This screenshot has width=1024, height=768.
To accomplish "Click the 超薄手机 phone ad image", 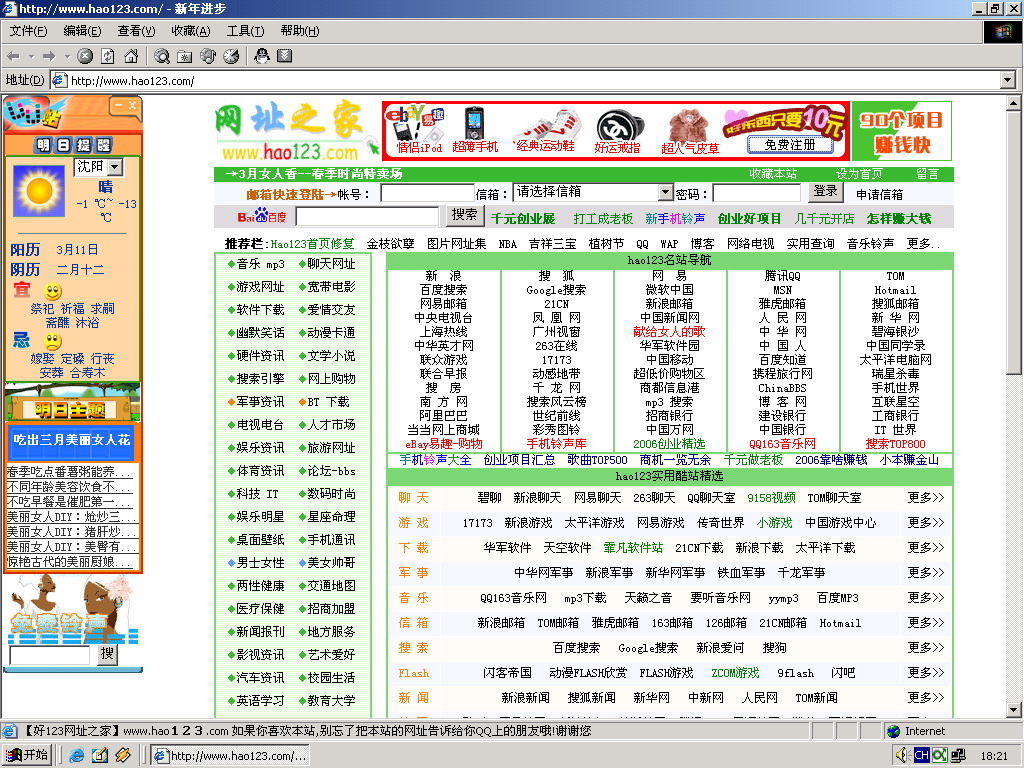I will pyautogui.click(x=475, y=131).
